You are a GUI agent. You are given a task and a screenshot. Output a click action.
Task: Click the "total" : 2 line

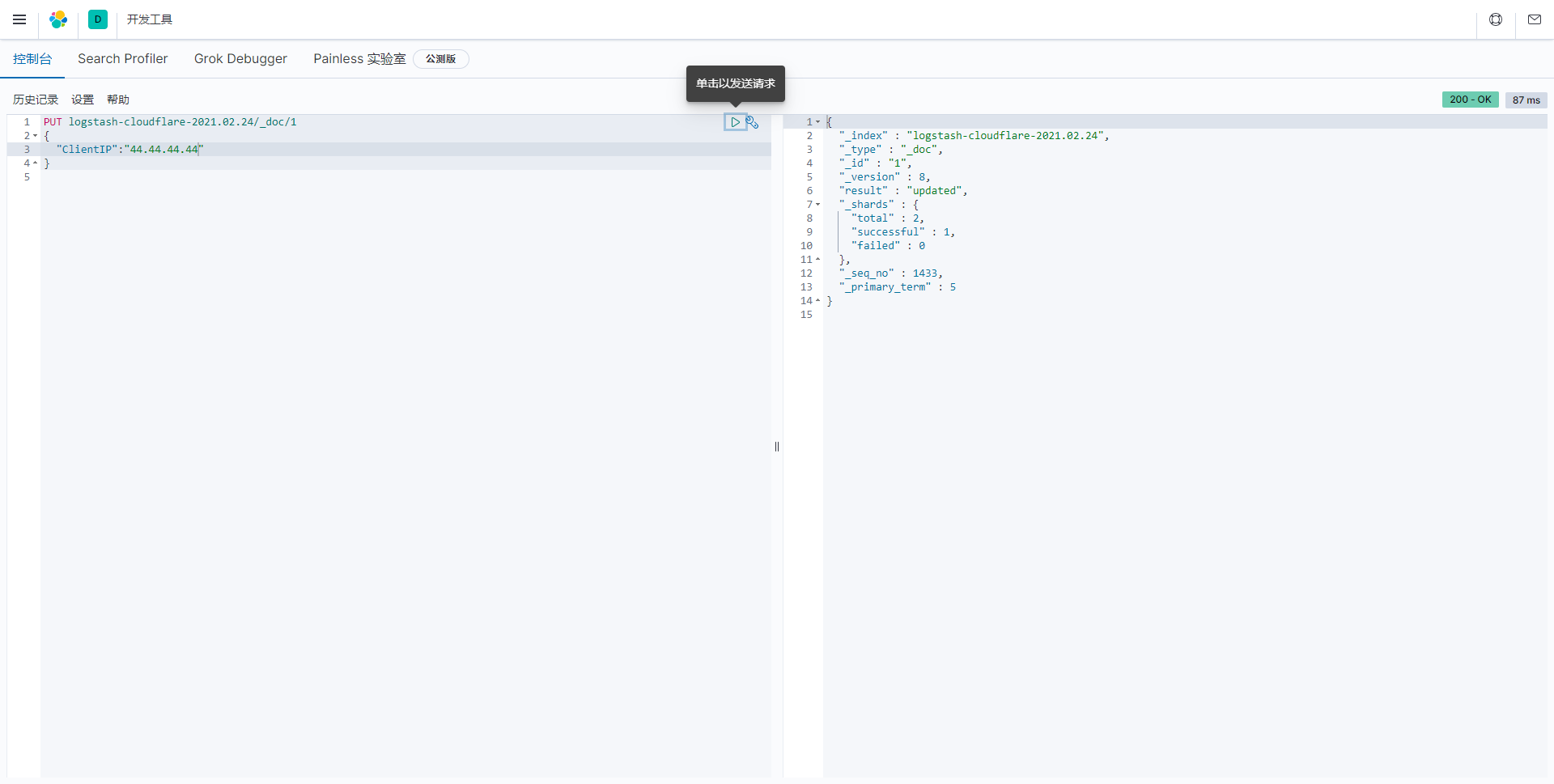pos(887,218)
